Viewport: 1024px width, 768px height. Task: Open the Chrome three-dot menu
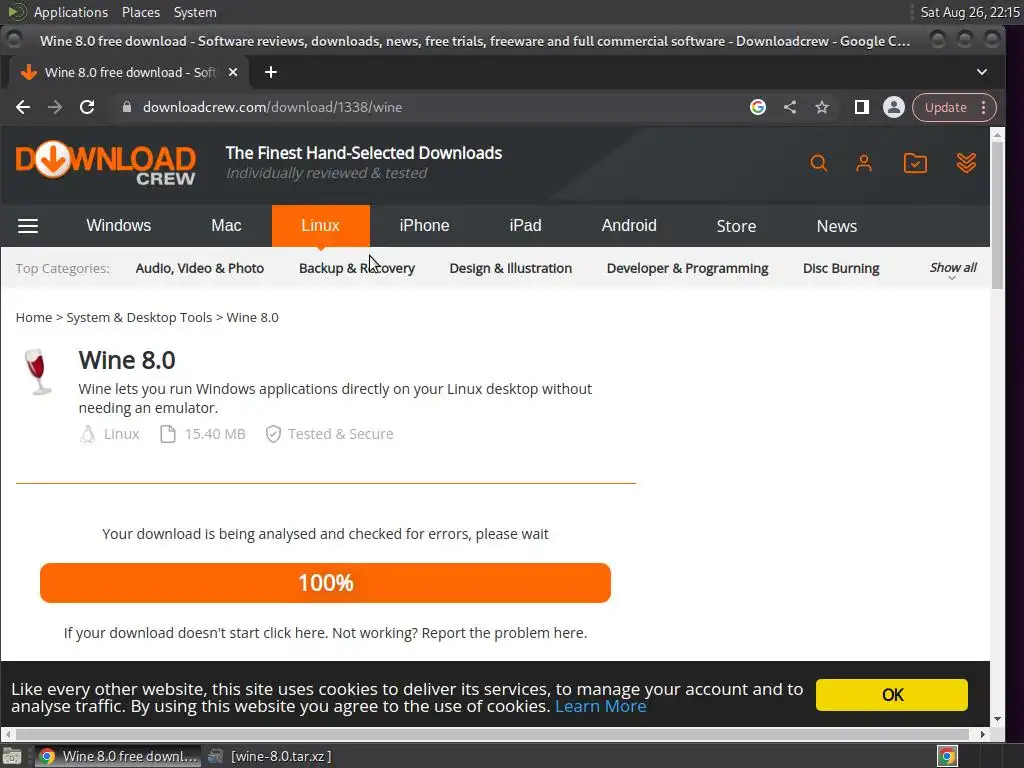[x=984, y=107]
